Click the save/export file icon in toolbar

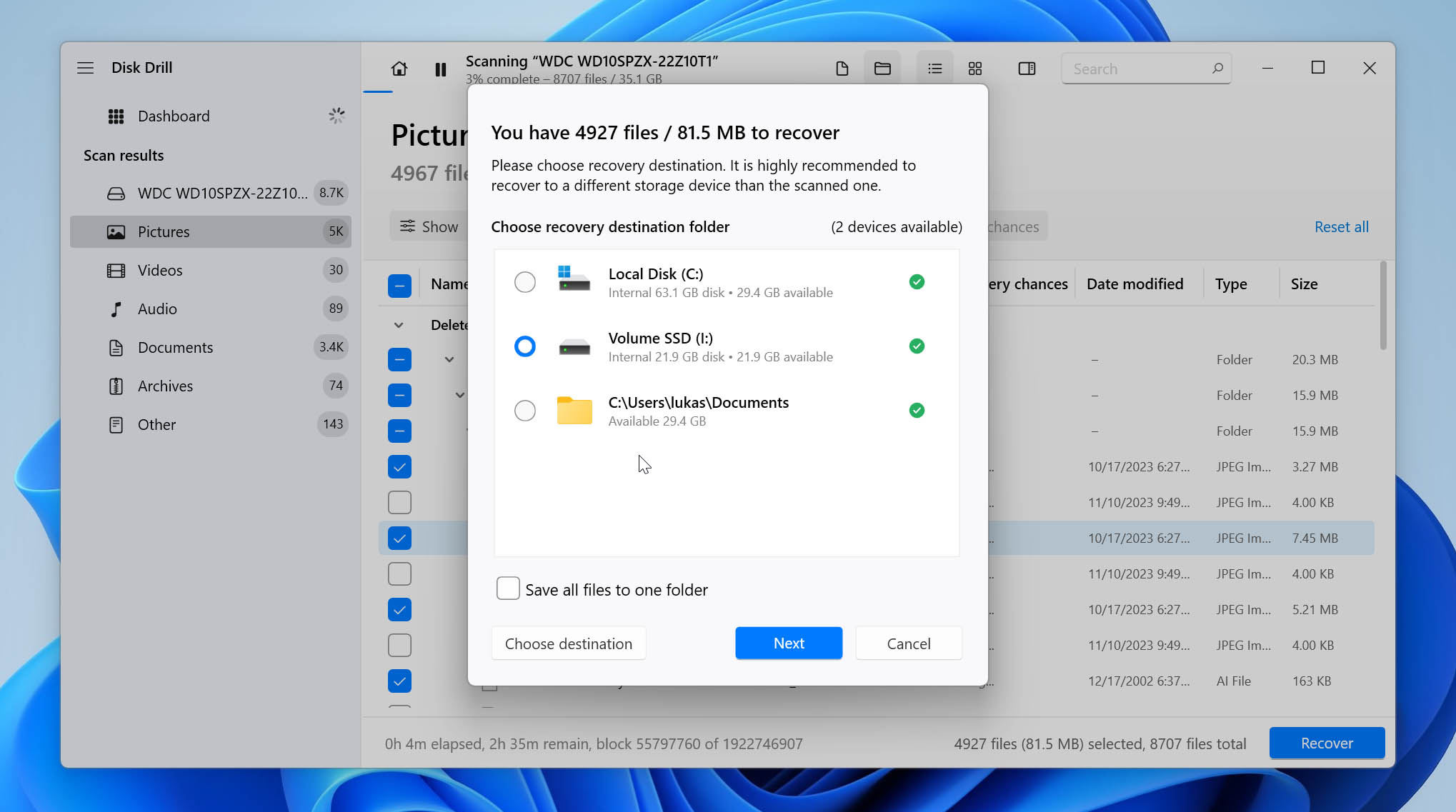(842, 68)
